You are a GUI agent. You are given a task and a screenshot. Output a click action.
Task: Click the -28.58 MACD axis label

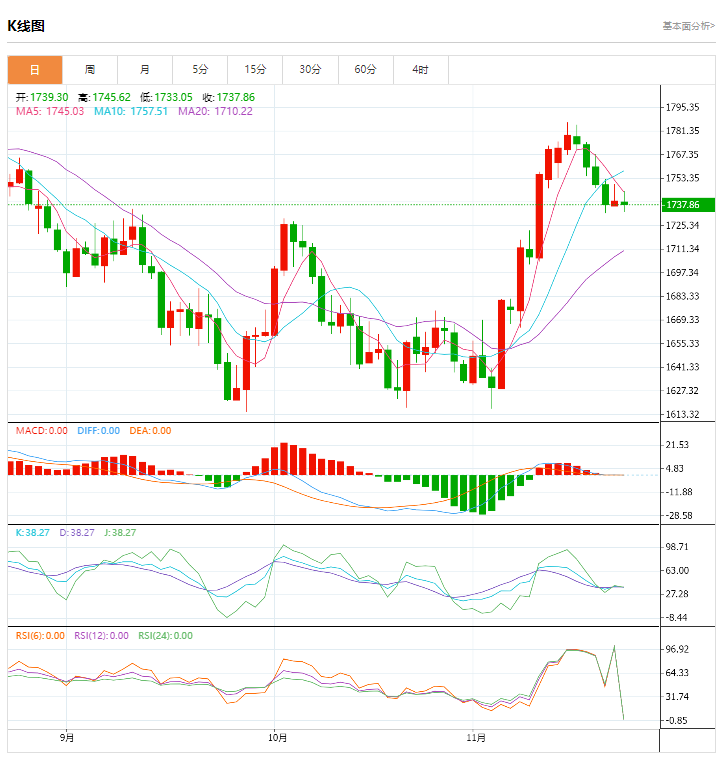(x=679, y=516)
